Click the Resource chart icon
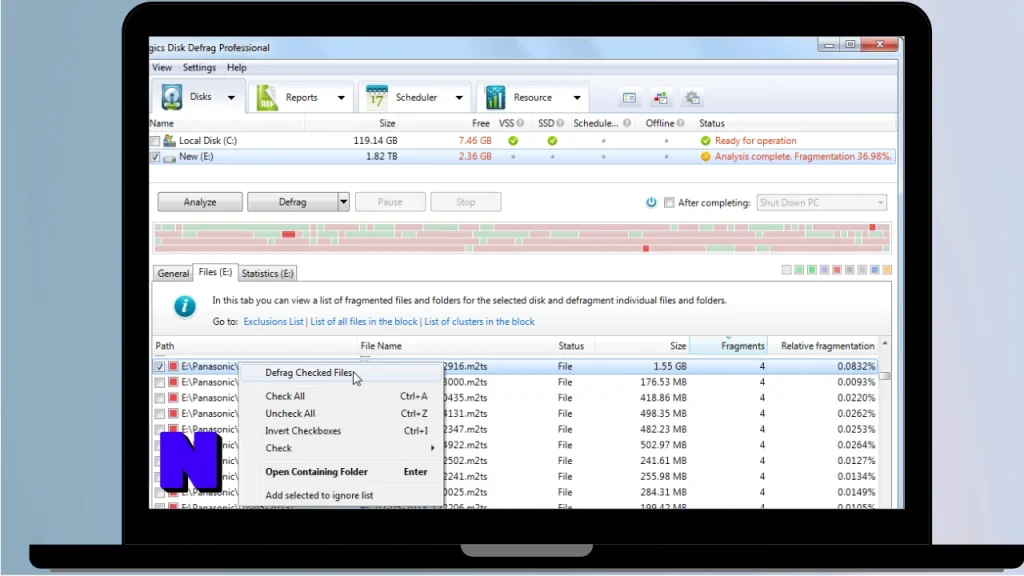Image resolution: width=1024 pixels, height=576 pixels. [495, 97]
